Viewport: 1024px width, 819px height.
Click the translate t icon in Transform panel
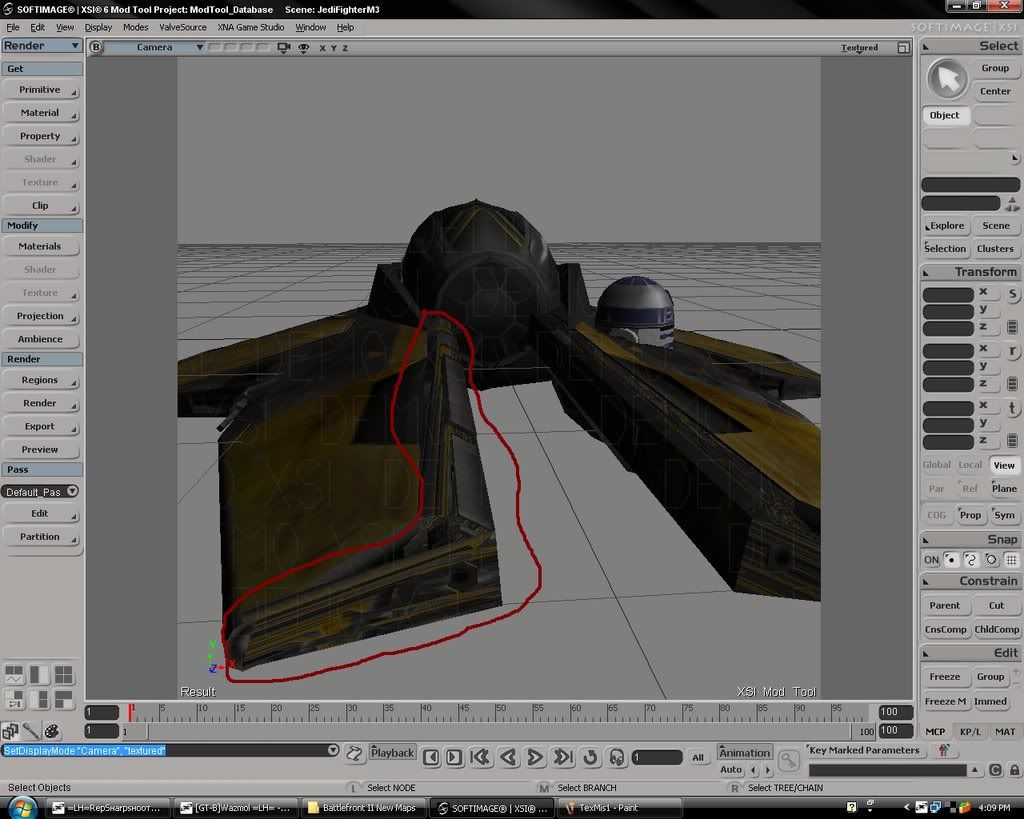pos(1012,409)
